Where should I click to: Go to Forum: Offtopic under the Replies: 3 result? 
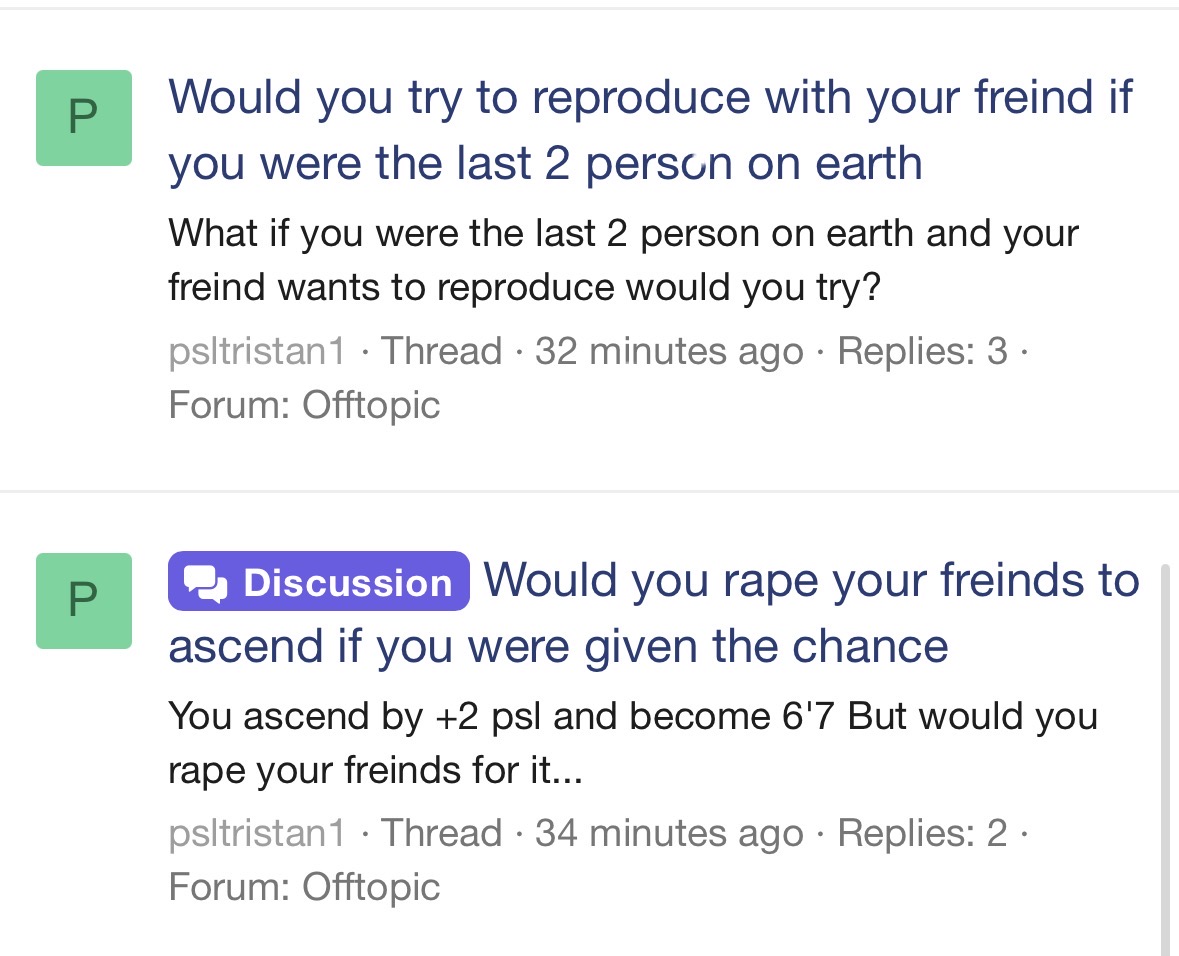304,405
